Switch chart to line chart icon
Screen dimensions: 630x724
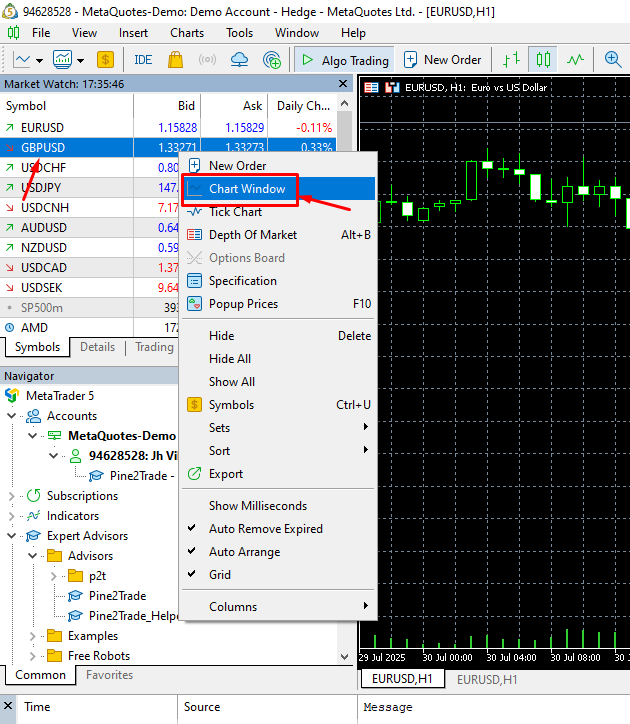point(575,60)
